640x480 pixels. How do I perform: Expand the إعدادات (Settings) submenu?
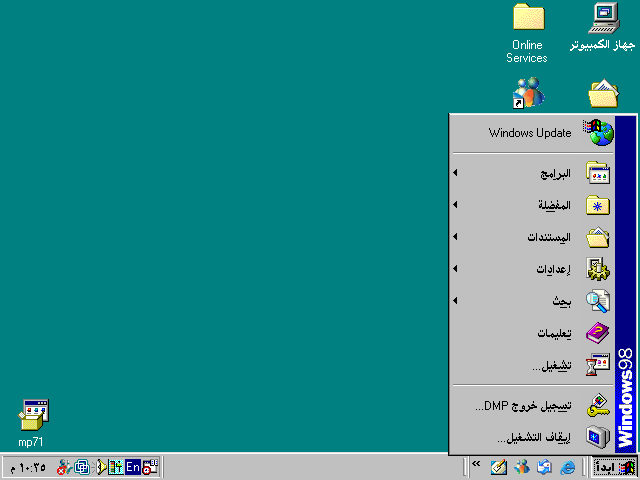pyautogui.click(x=532, y=269)
